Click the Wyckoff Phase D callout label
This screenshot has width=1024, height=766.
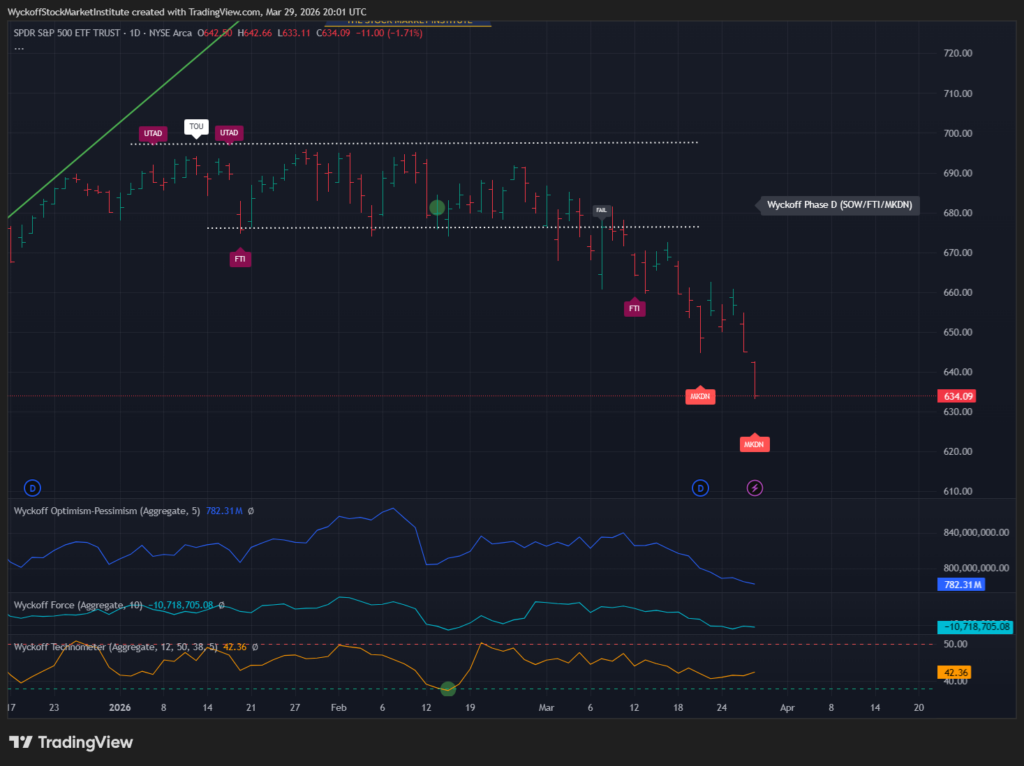838,205
